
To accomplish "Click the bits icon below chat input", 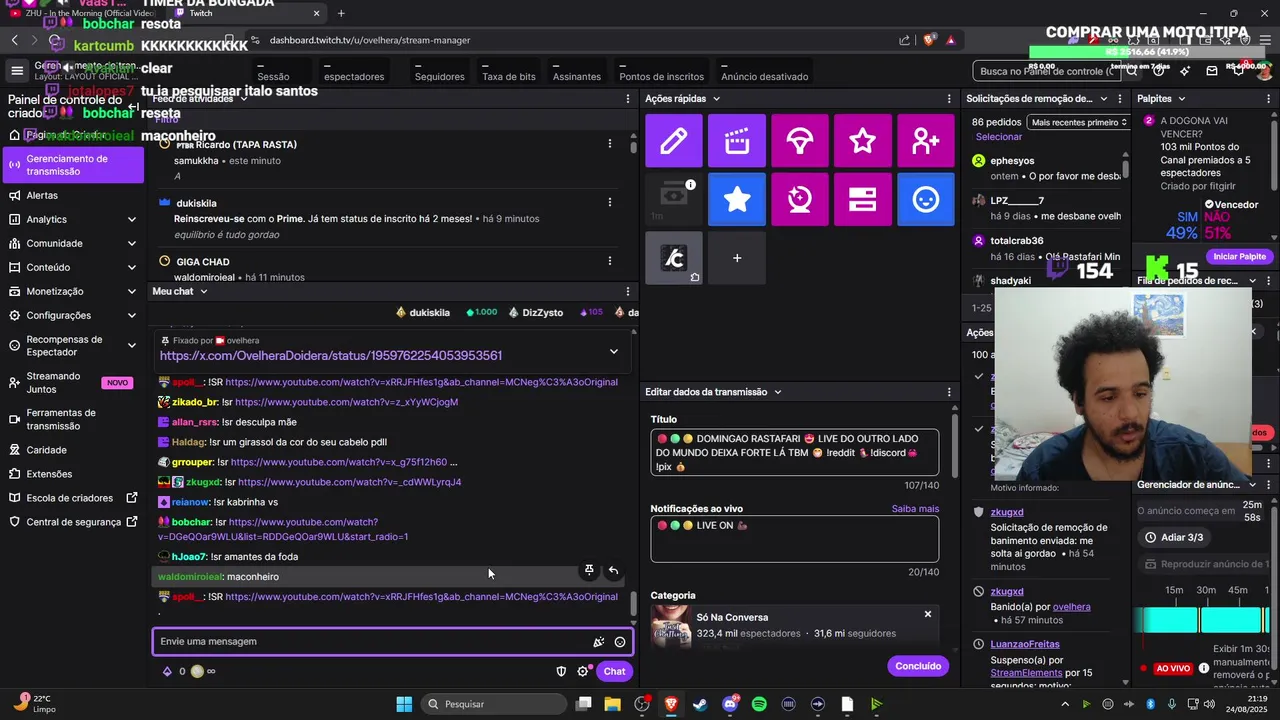I will tap(167, 671).
